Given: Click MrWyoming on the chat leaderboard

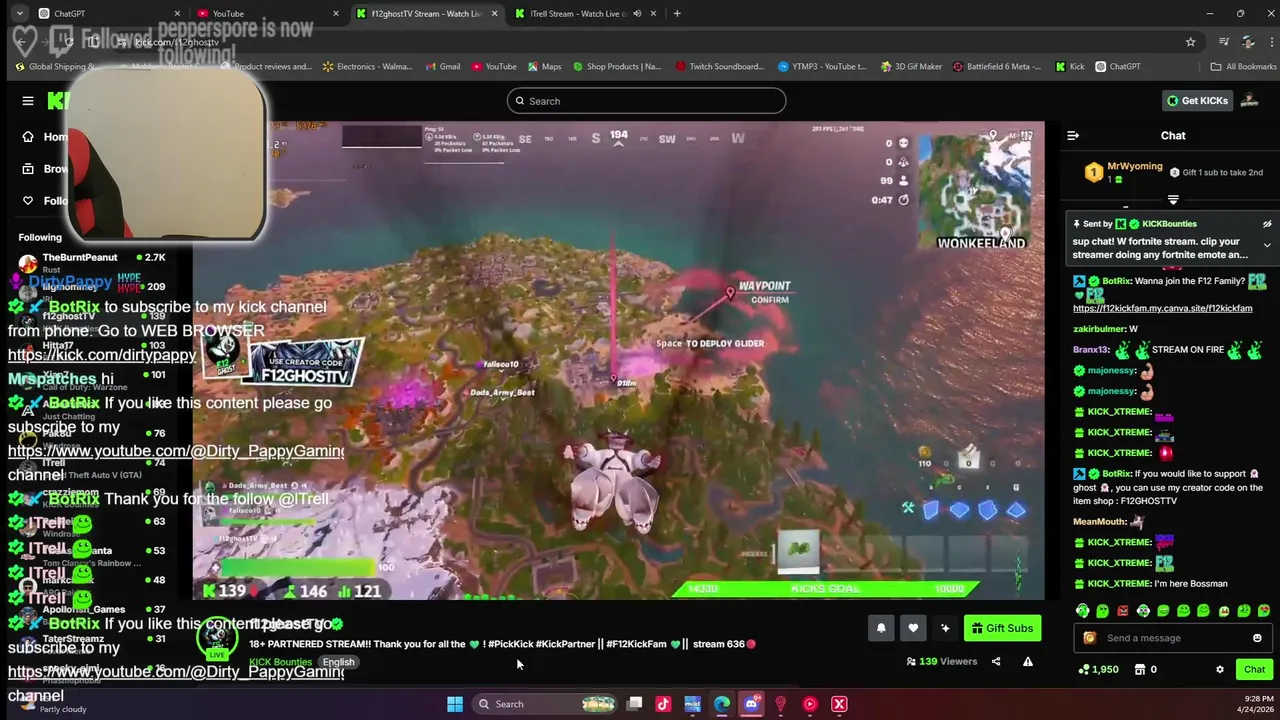Looking at the screenshot, I should pos(1135,167).
